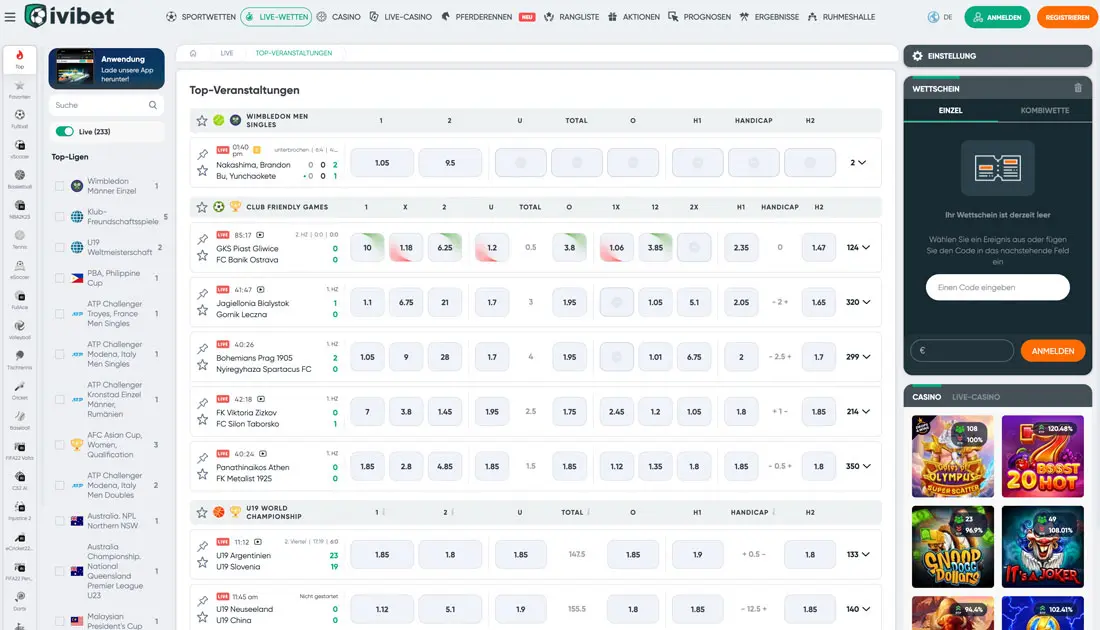Check Wimbledon Männer Einzel league
This screenshot has height=630, width=1100.
tap(60, 186)
